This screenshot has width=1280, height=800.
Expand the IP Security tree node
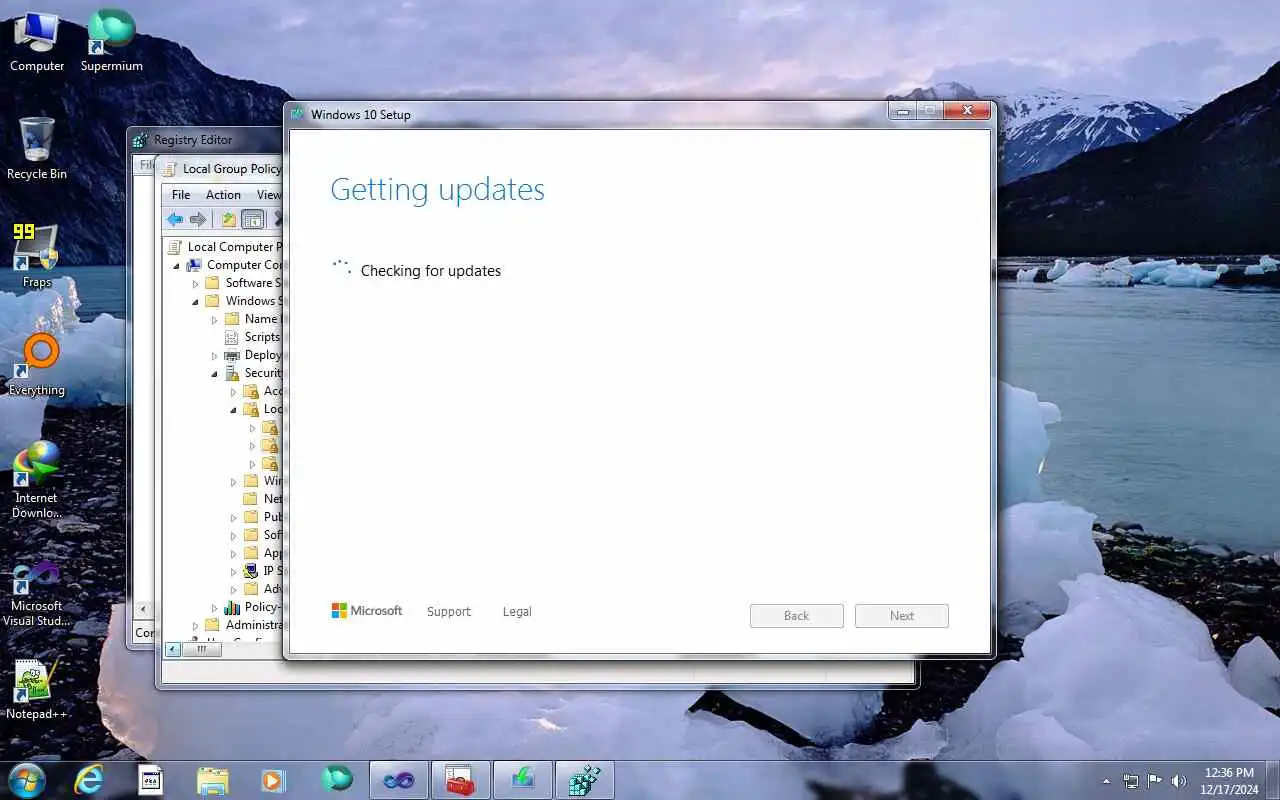(x=233, y=571)
